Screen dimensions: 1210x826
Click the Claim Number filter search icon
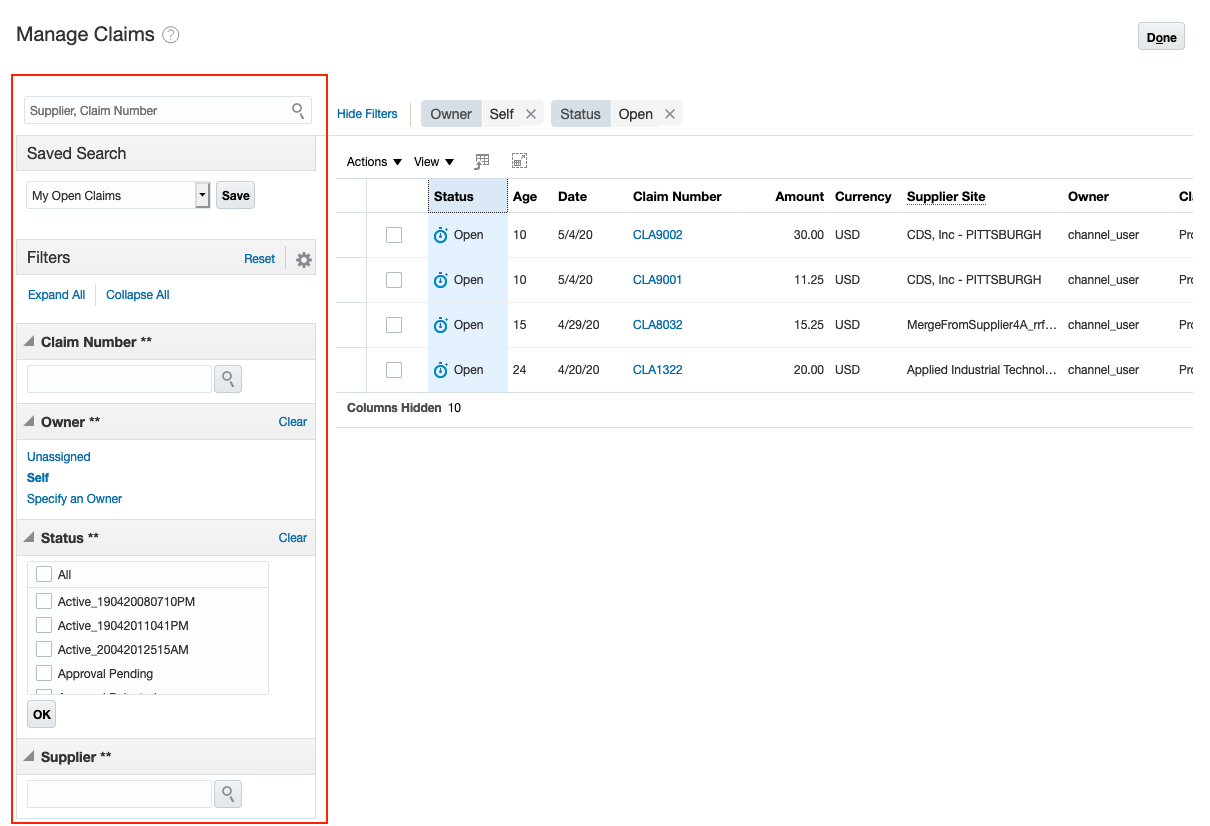(227, 379)
